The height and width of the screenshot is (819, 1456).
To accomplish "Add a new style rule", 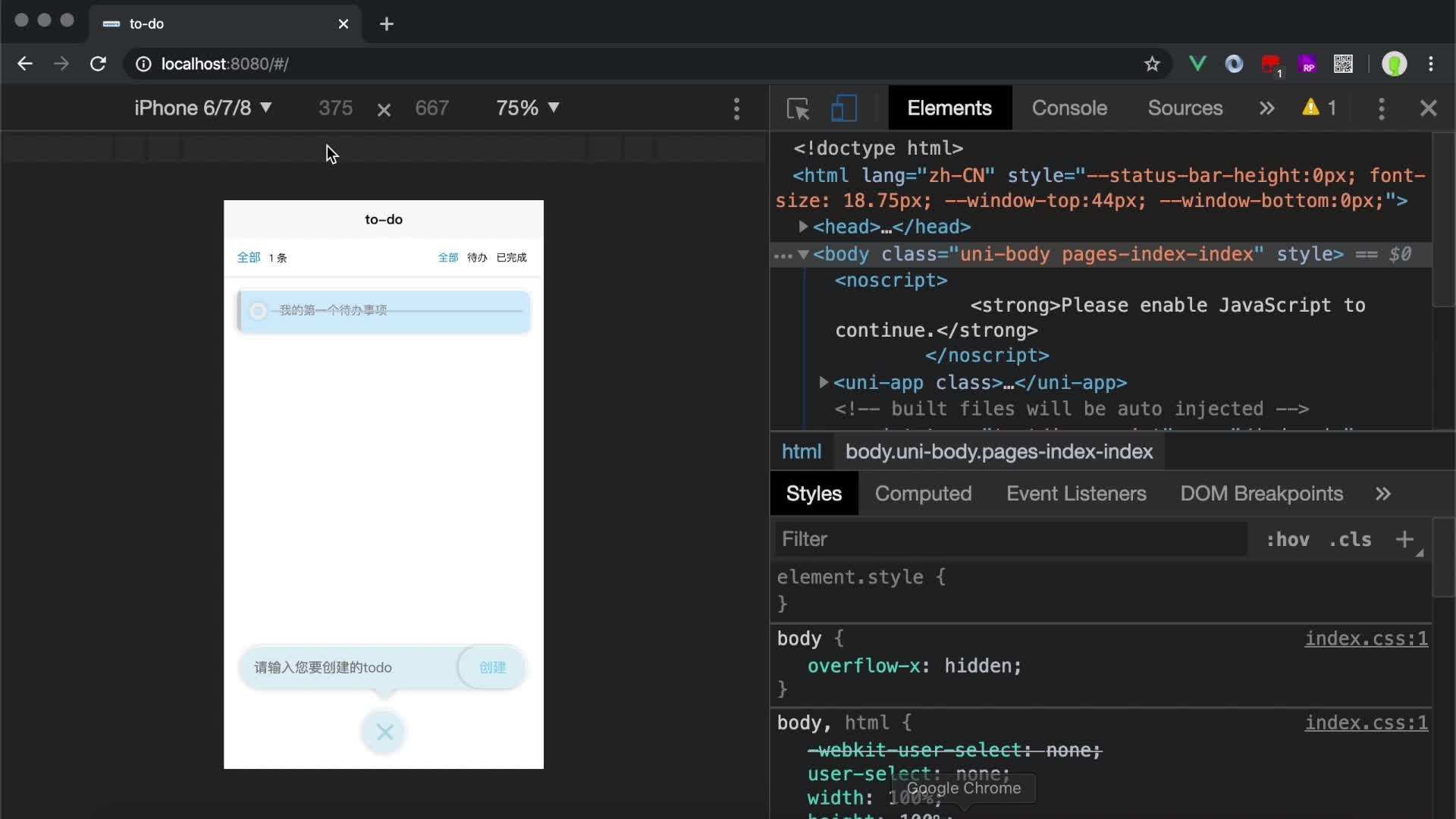I will click(x=1404, y=539).
